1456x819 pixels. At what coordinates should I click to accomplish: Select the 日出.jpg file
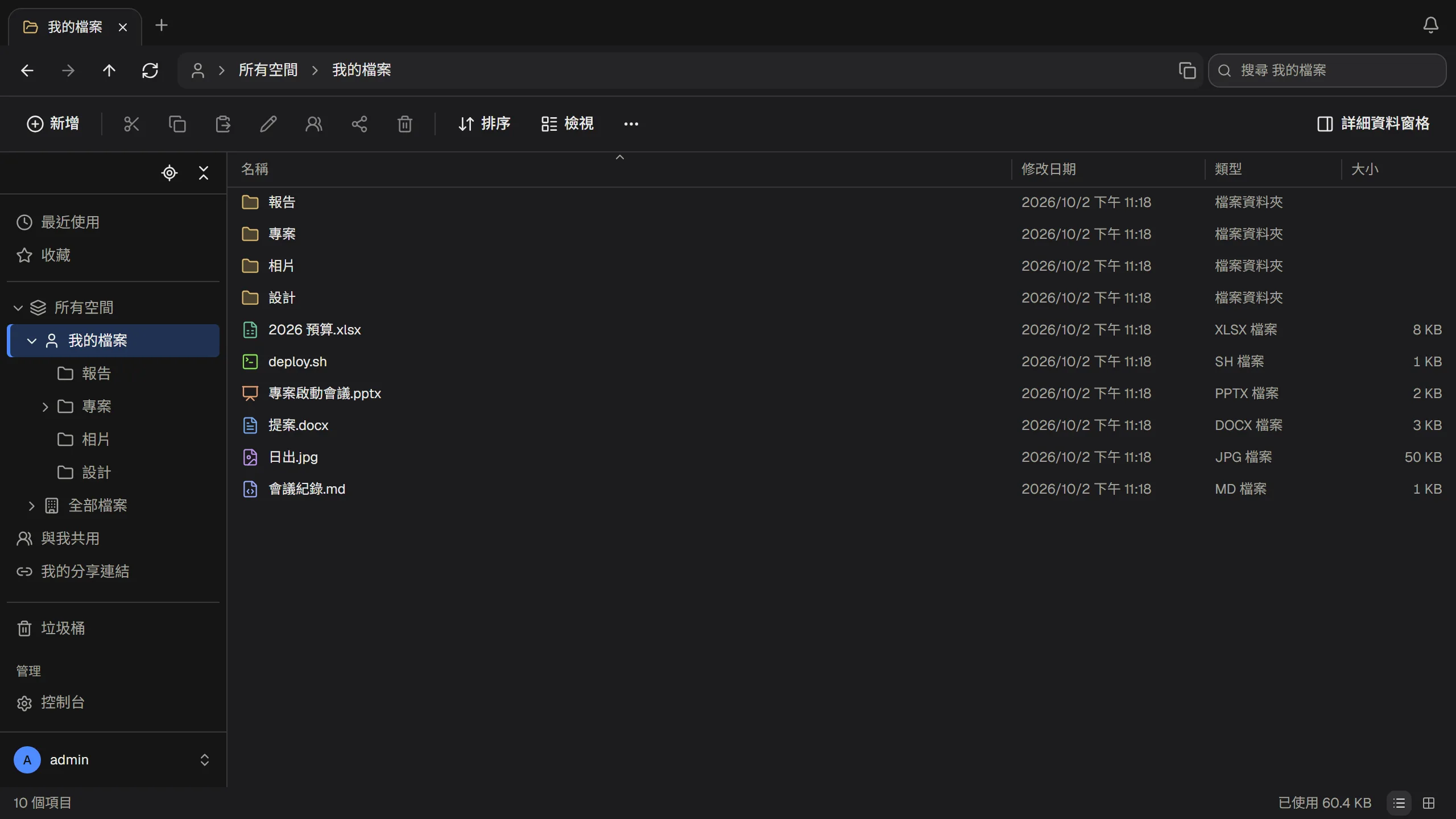[841, 457]
